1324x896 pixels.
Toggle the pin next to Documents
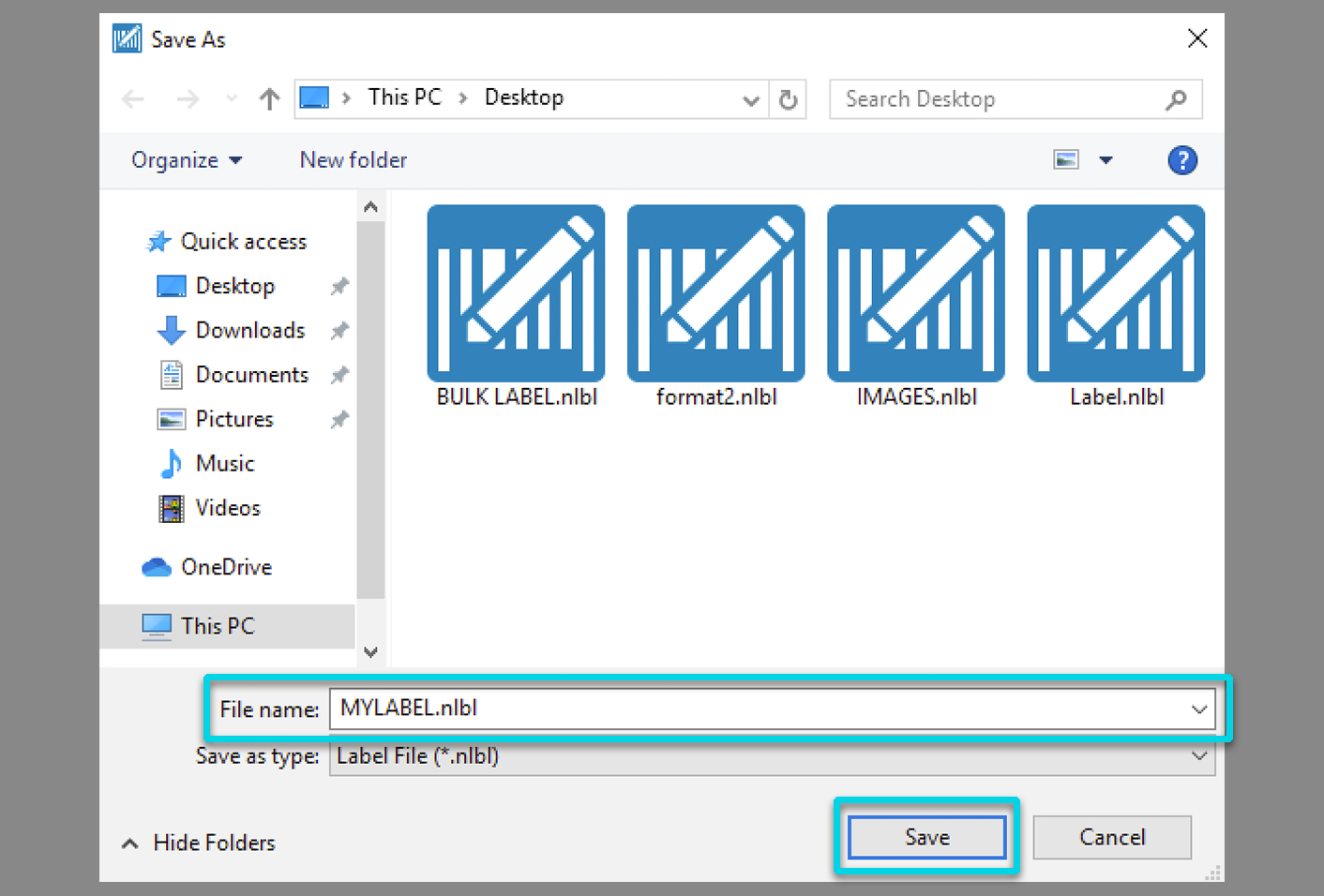(339, 374)
